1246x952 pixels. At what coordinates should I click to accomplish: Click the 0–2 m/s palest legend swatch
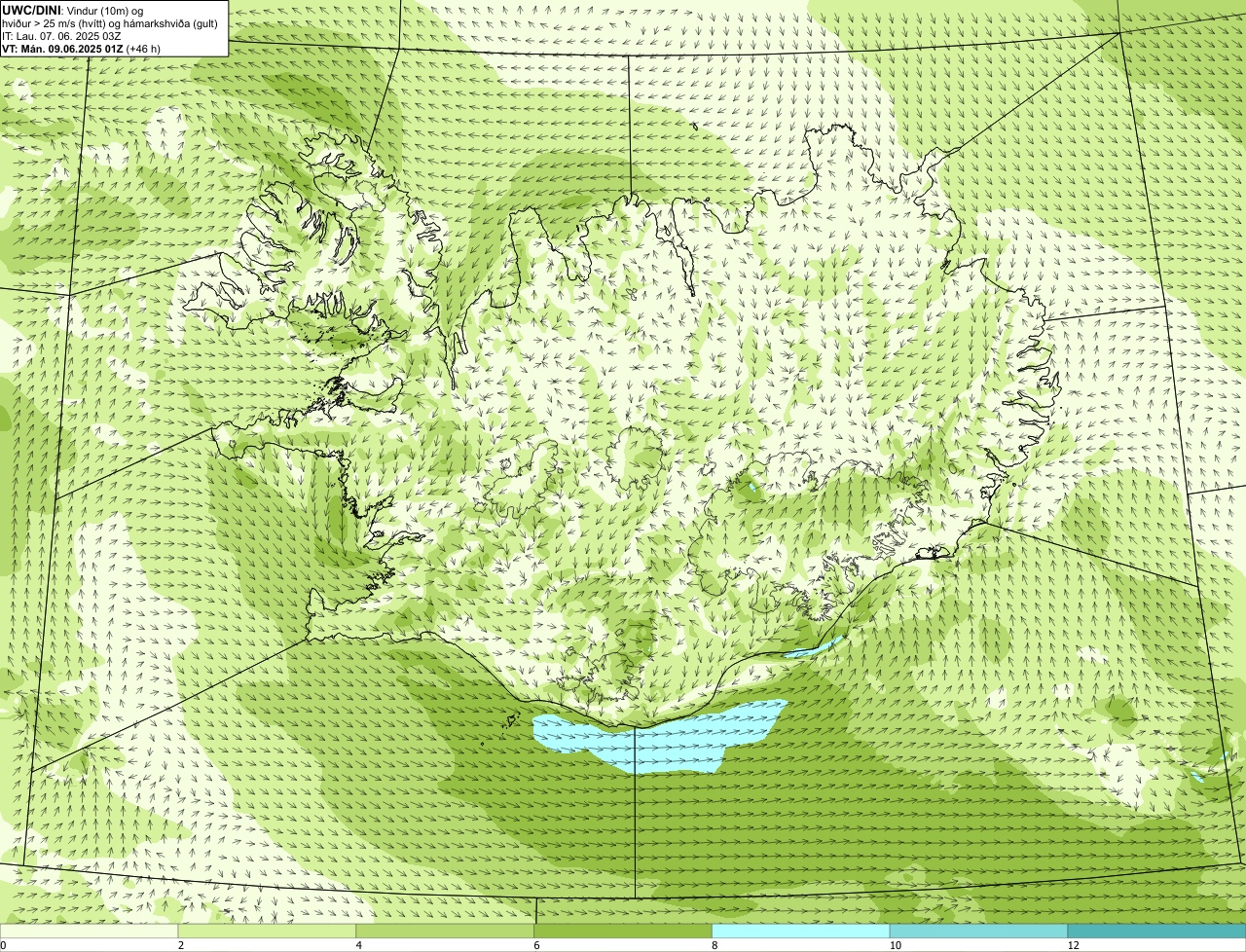point(89,931)
